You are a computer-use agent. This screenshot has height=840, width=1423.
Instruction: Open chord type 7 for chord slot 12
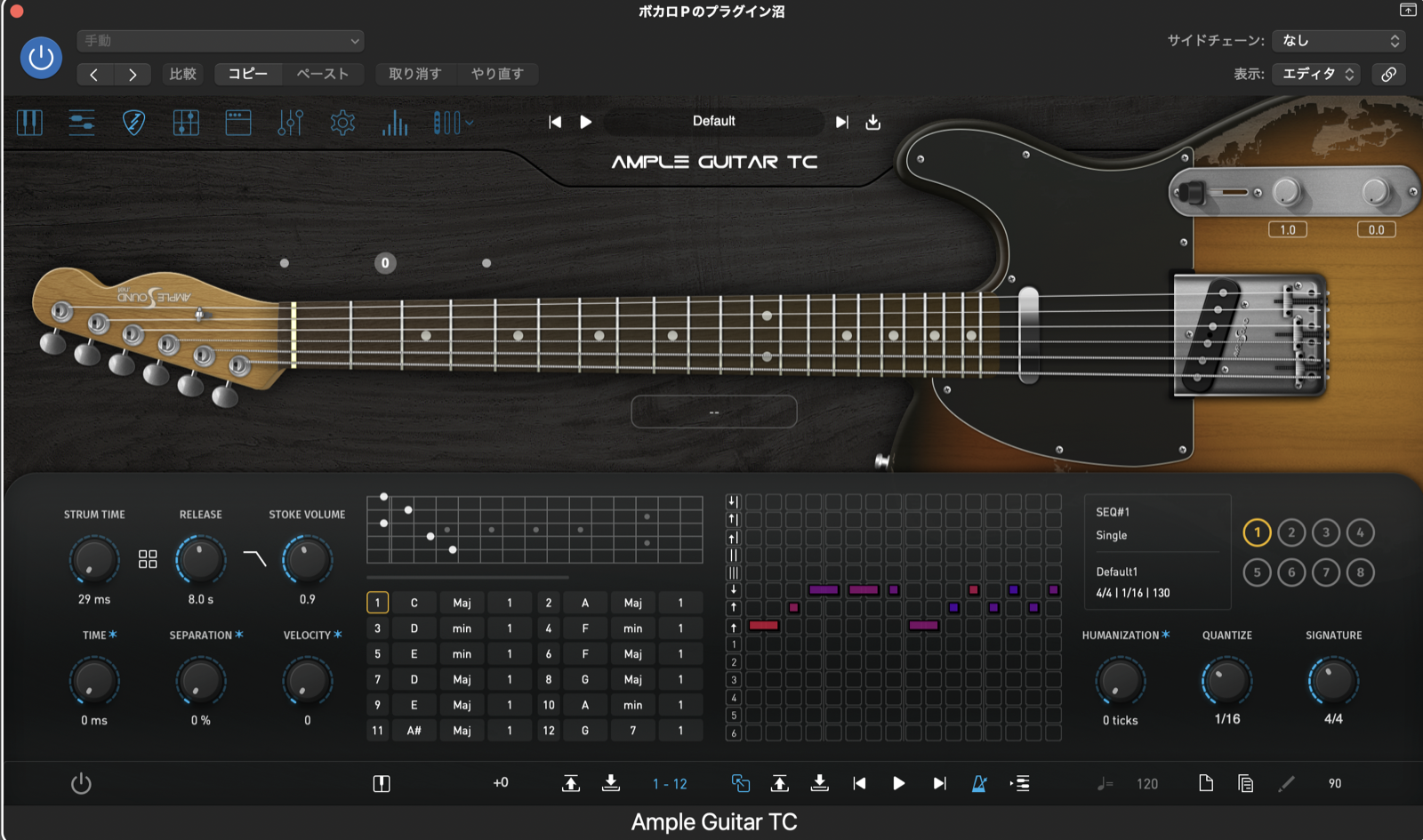coord(632,731)
